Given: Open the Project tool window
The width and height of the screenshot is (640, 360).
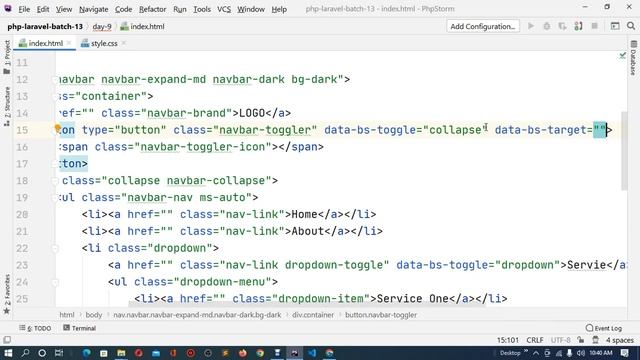Looking at the screenshot, I should 7,57.
